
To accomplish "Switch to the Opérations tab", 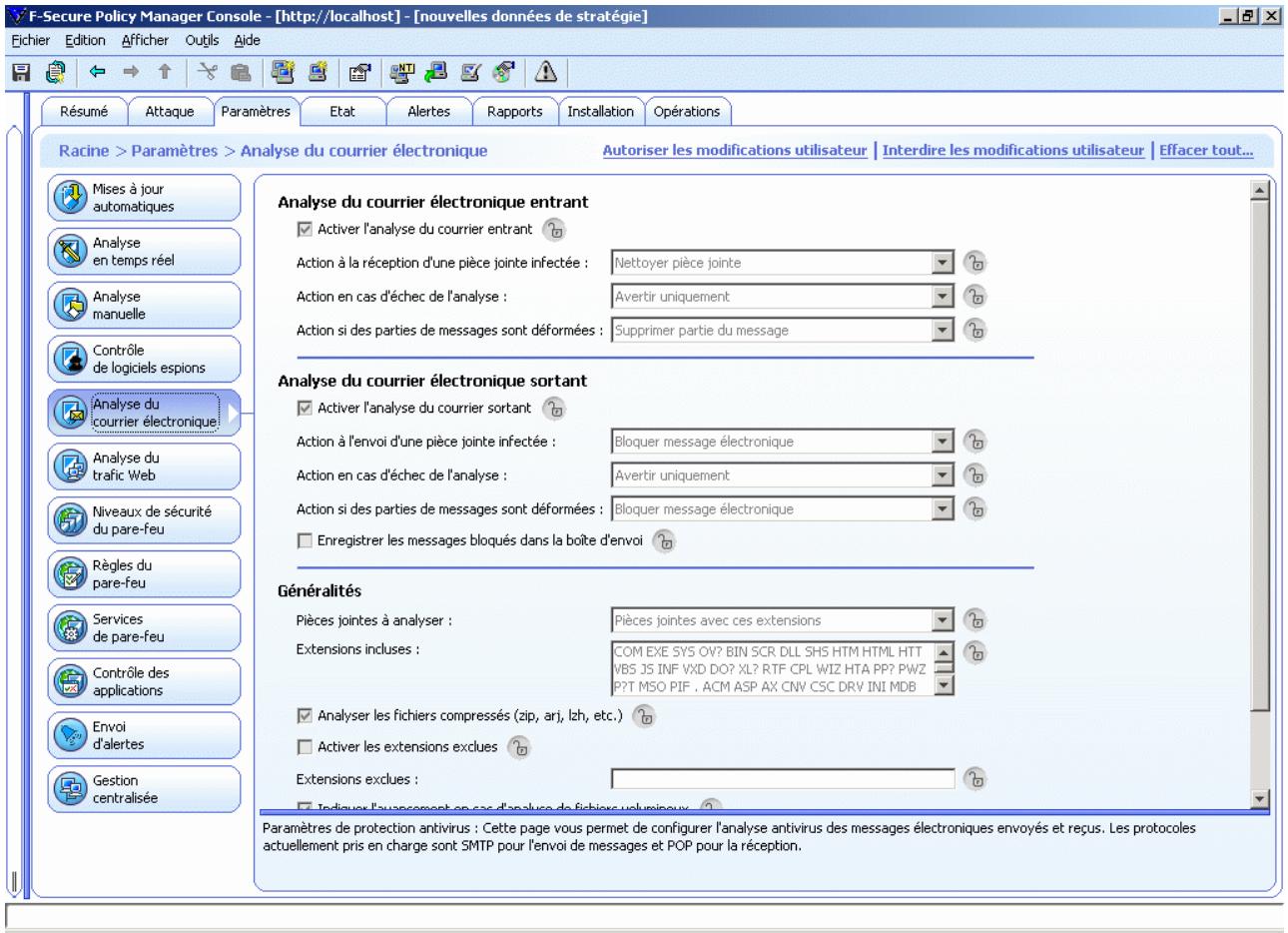I will click(687, 112).
